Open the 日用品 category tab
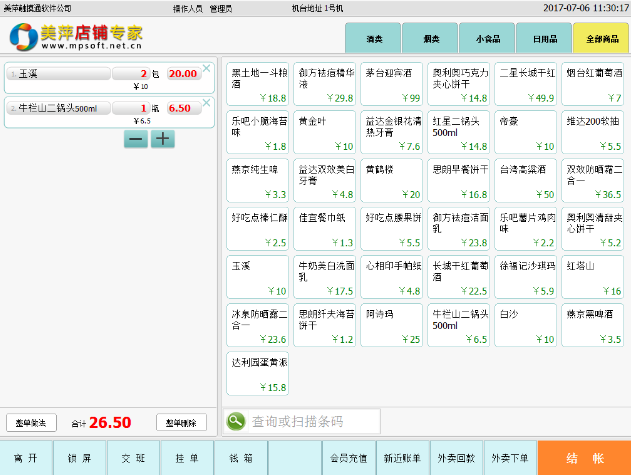The height and width of the screenshot is (475, 631). (544, 38)
